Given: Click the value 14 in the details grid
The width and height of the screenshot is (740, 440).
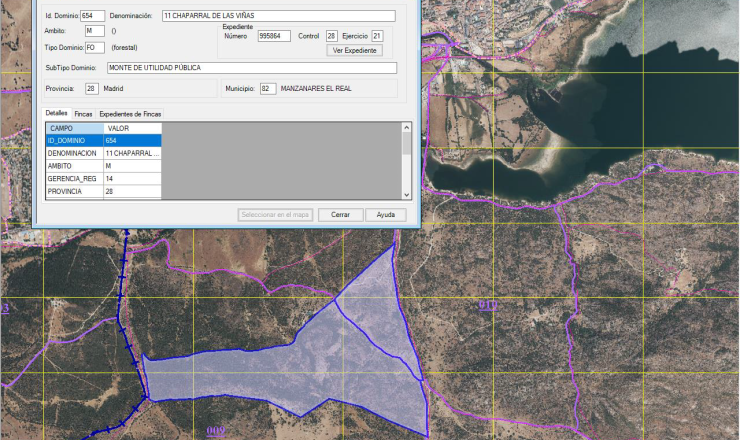Looking at the screenshot, I should point(133,178).
